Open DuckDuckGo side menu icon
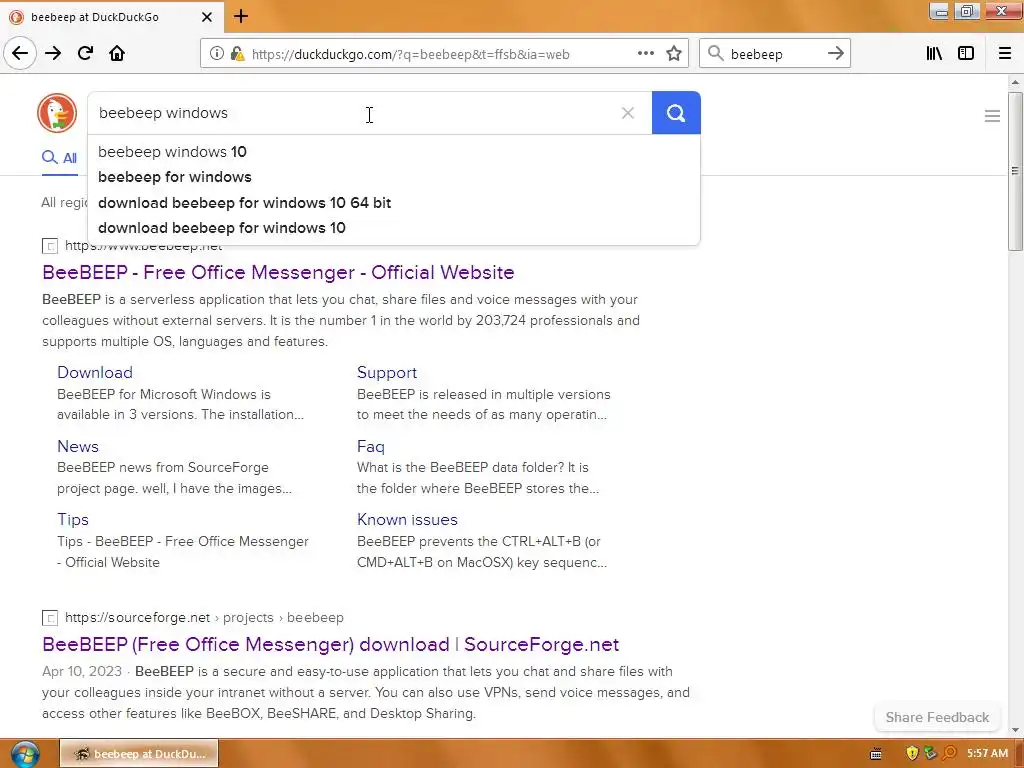1024x768 pixels. click(x=992, y=116)
